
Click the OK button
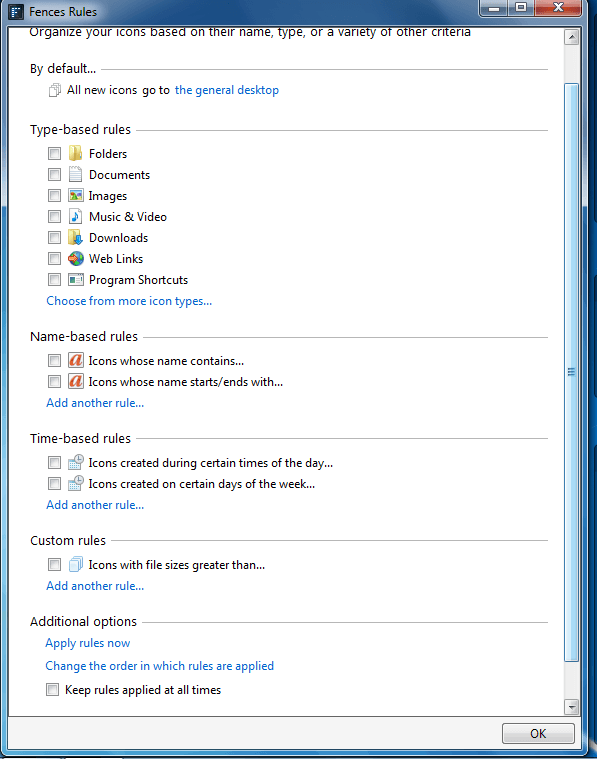click(538, 733)
